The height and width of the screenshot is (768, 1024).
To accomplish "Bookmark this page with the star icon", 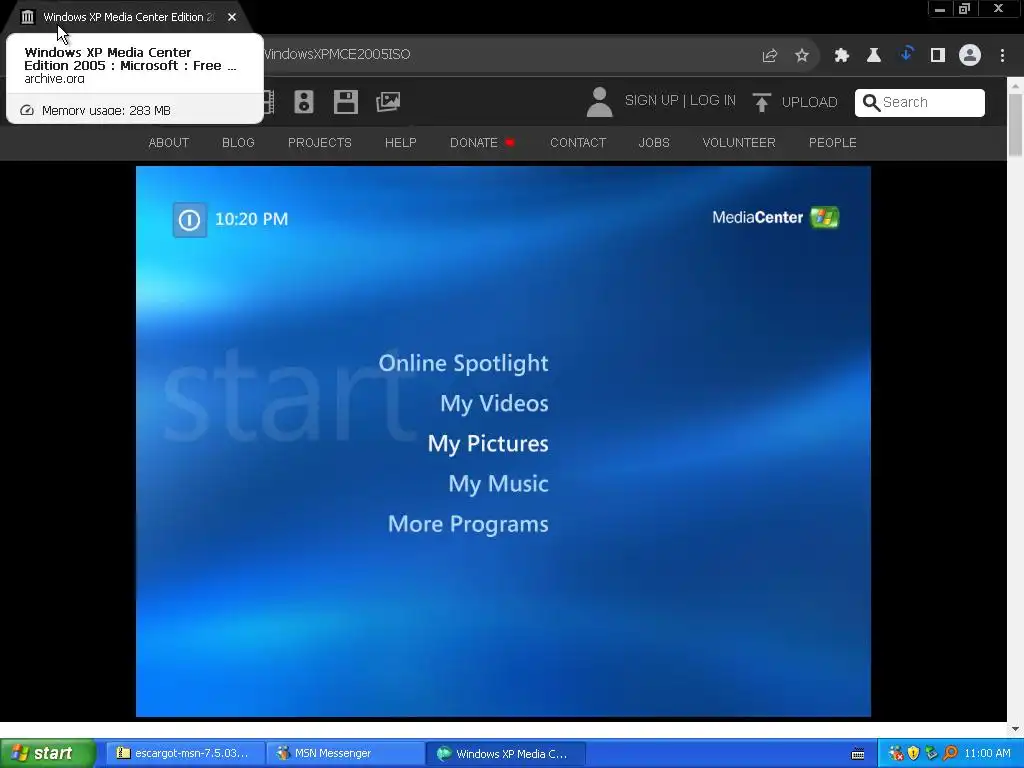I will (x=802, y=56).
